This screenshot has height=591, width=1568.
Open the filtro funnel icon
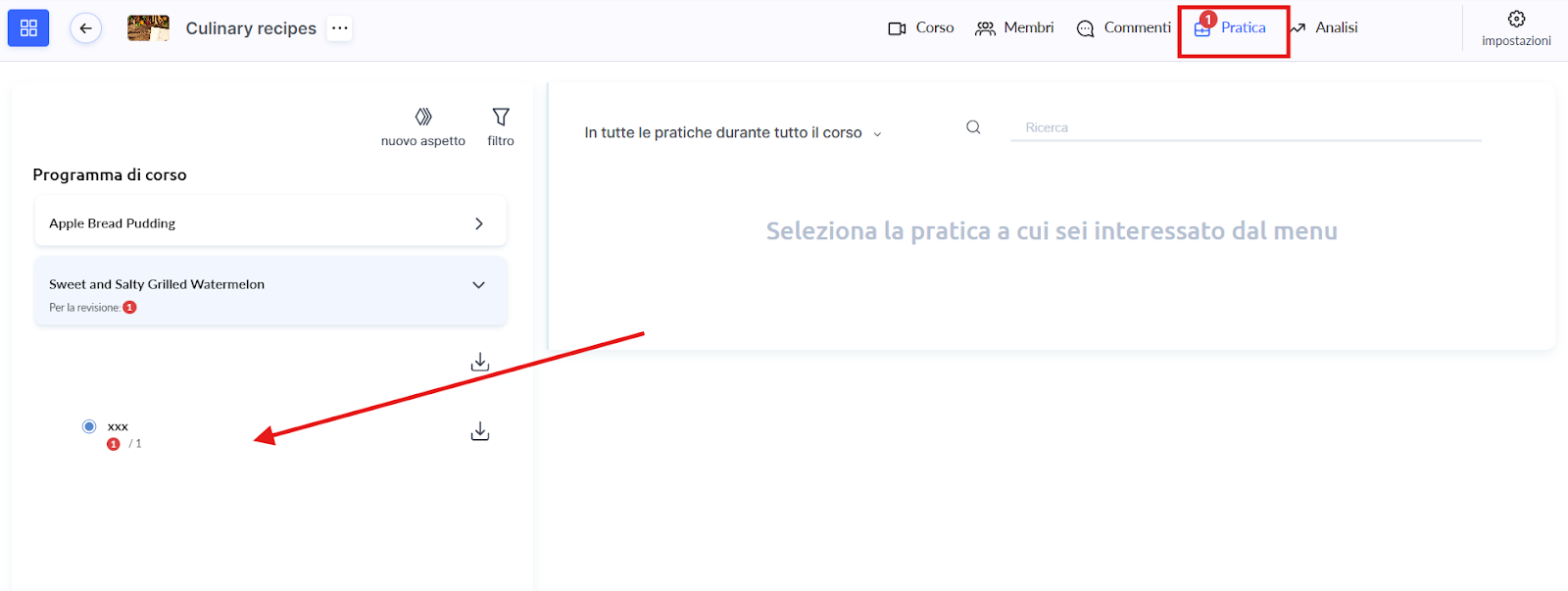point(501,118)
